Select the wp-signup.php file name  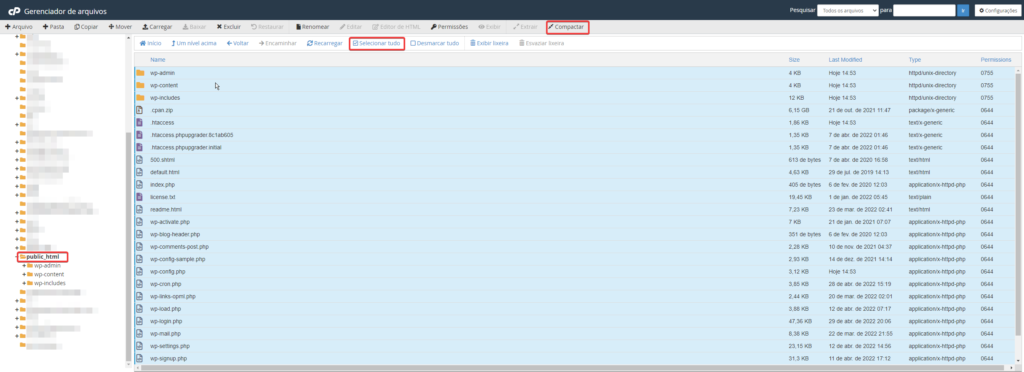coord(168,358)
